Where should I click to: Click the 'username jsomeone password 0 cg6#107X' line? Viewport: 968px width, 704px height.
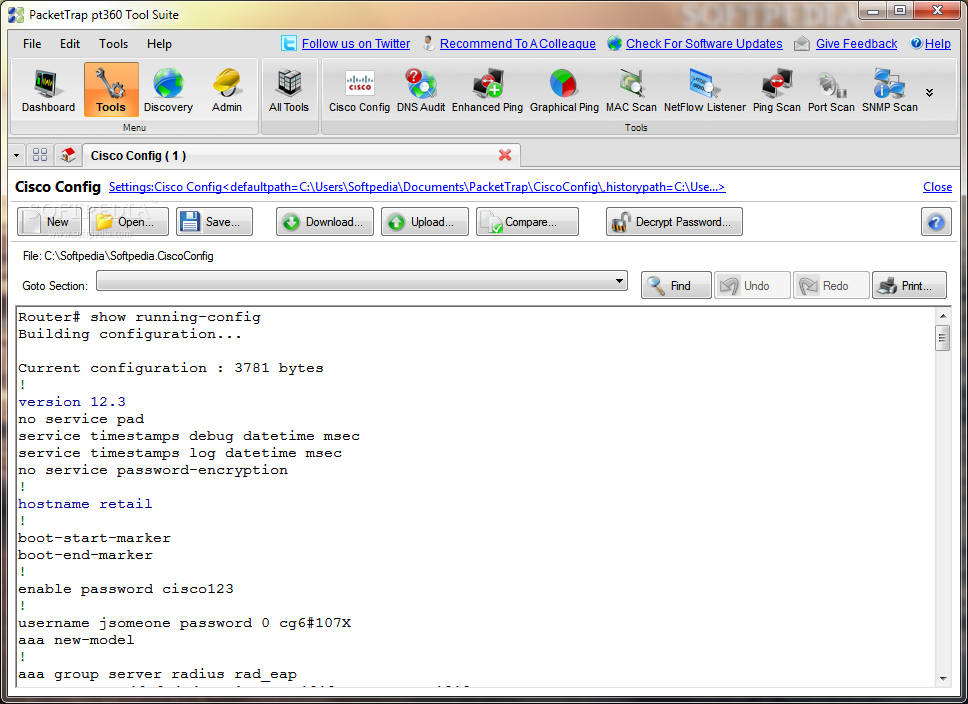pos(184,623)
